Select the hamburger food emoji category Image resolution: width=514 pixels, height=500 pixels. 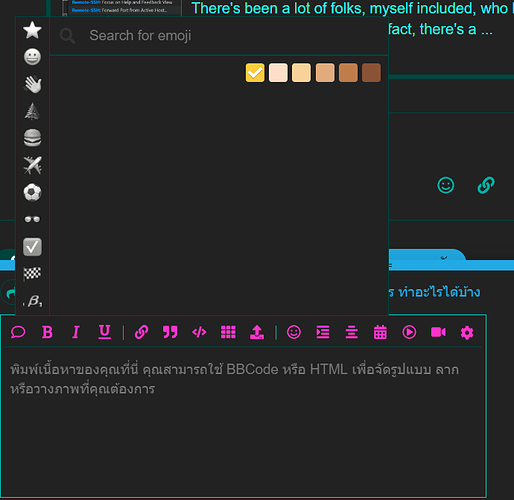[32, 138]
